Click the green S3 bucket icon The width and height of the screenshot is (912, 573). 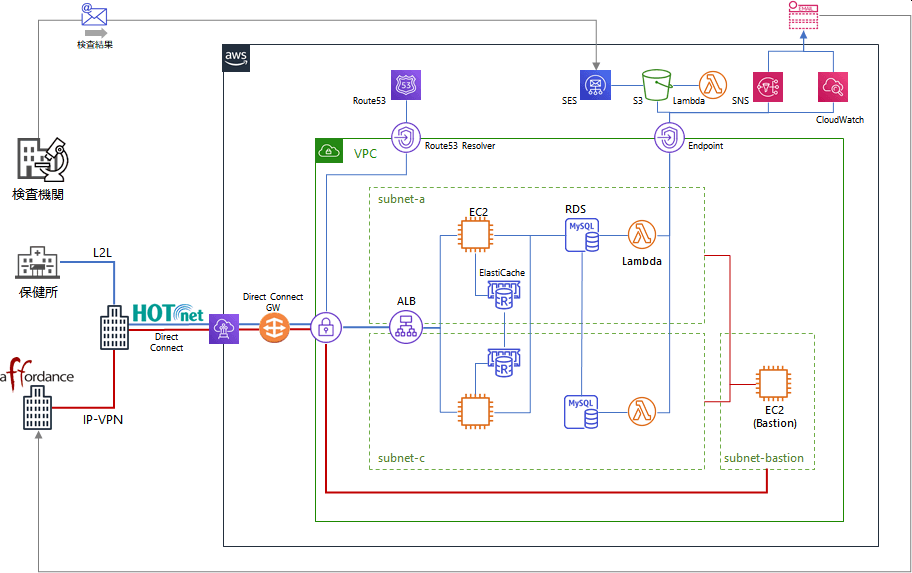[x=657, y=86]
